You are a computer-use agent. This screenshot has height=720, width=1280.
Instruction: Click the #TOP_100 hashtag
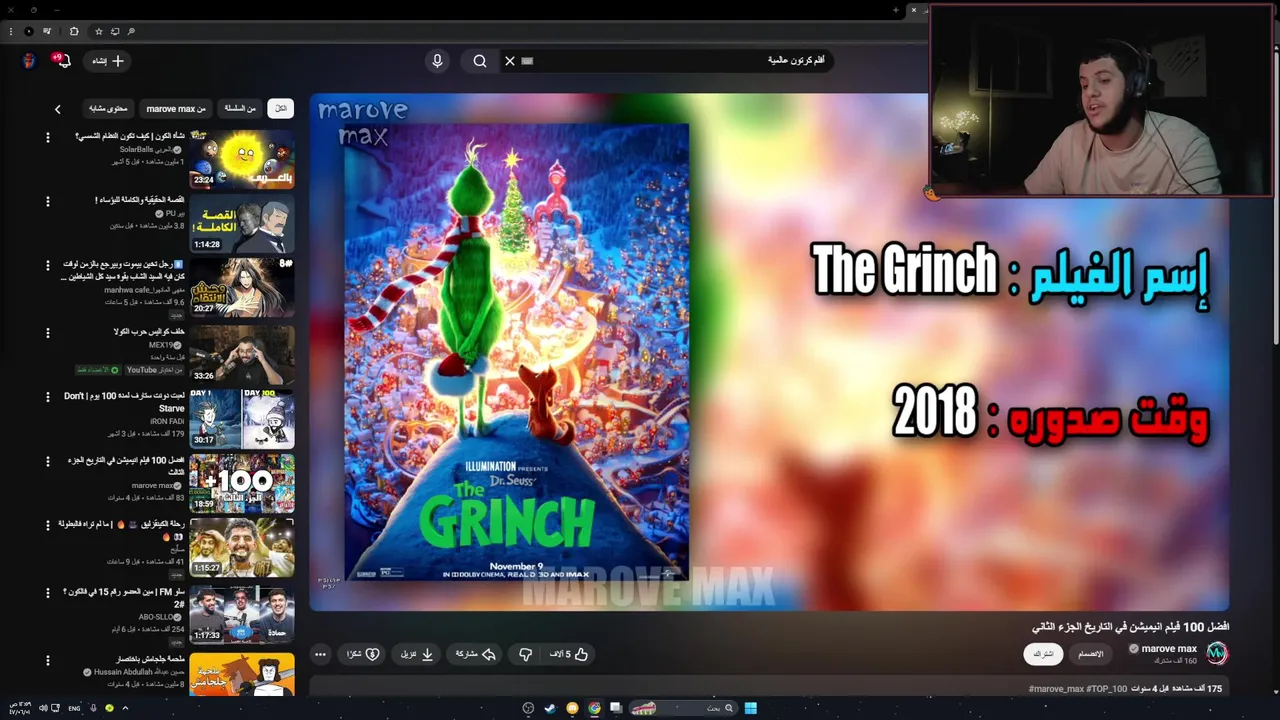1107,689
